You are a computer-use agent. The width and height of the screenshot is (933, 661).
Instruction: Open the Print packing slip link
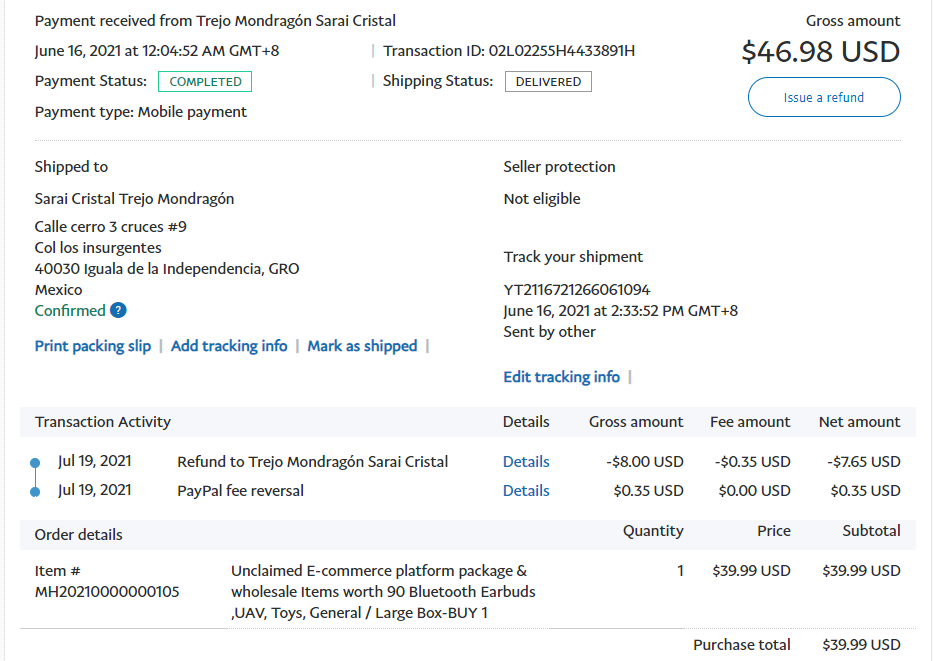tap(93, 346)
